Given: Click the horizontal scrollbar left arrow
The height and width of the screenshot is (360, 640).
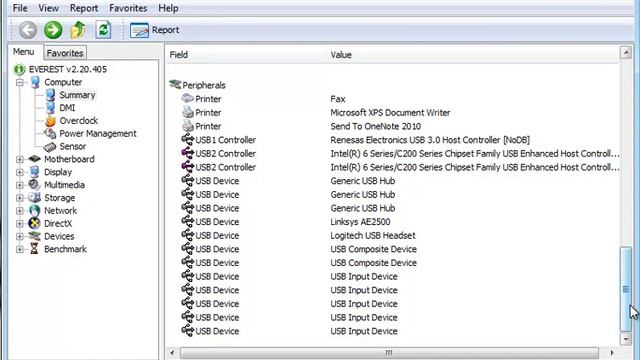Looking at the screenshot, I should click(x=172, y=353).
